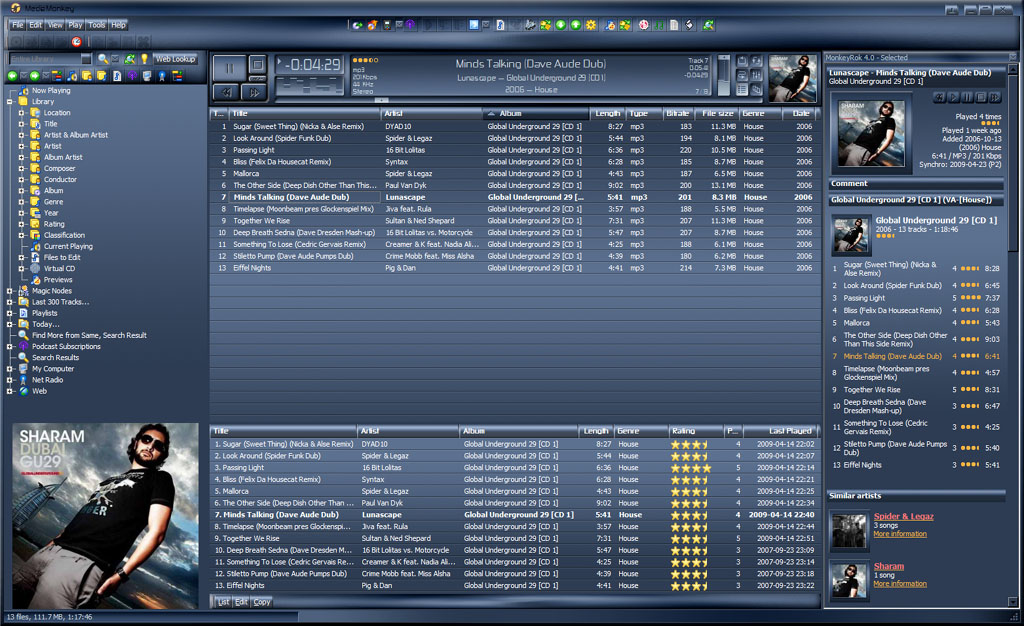
Task: Open the File menu
Action: (18, 25)
